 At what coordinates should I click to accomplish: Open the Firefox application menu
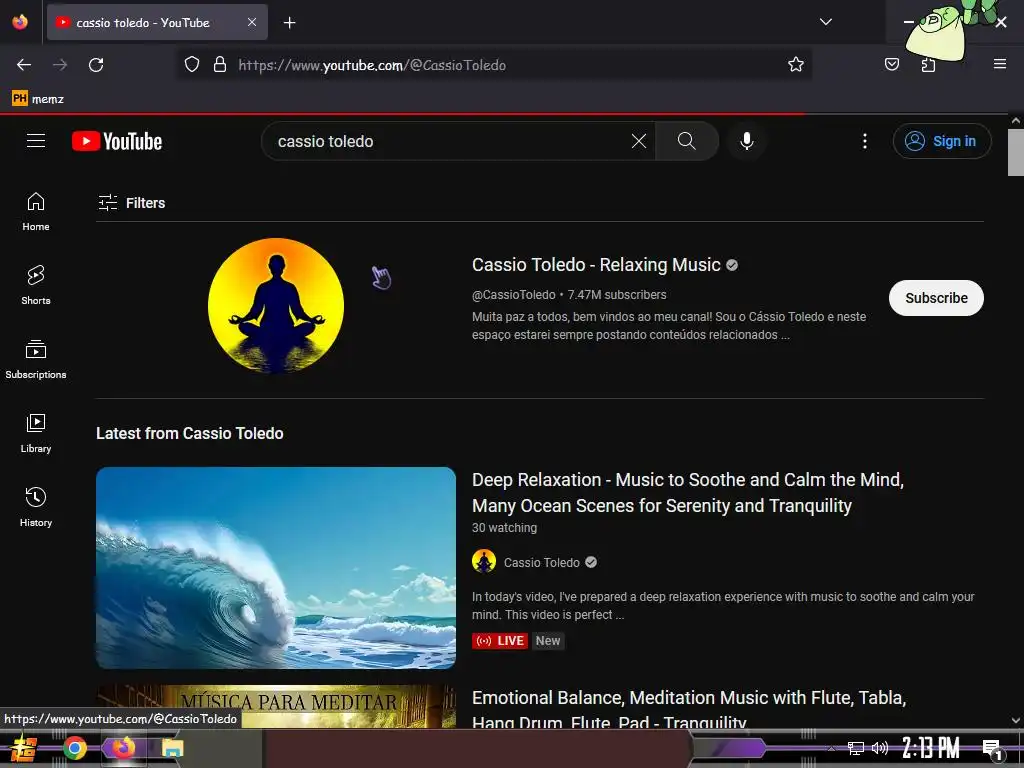click(x=999, y=64)
